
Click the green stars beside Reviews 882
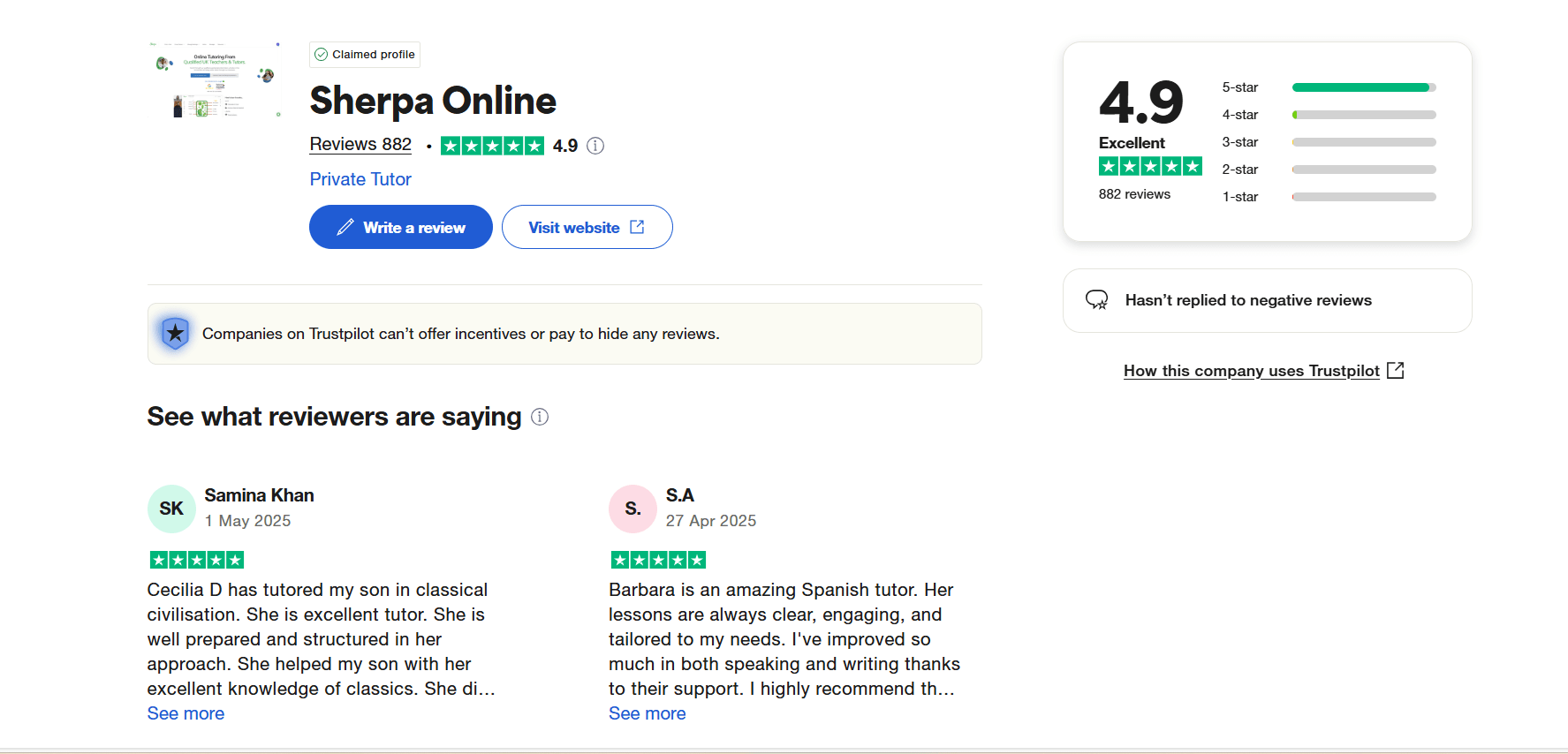click(492, 146)
